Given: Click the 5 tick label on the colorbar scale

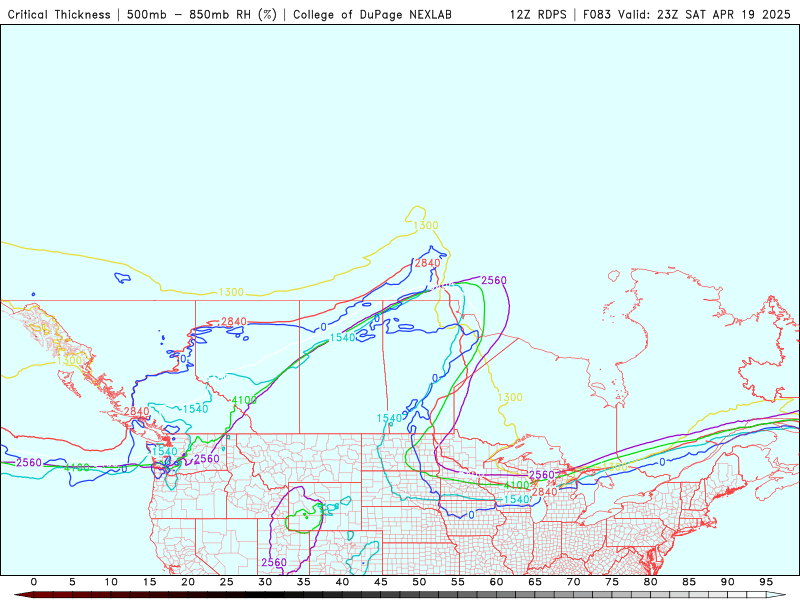Looking at the screenshot, I should coord(72,582).
